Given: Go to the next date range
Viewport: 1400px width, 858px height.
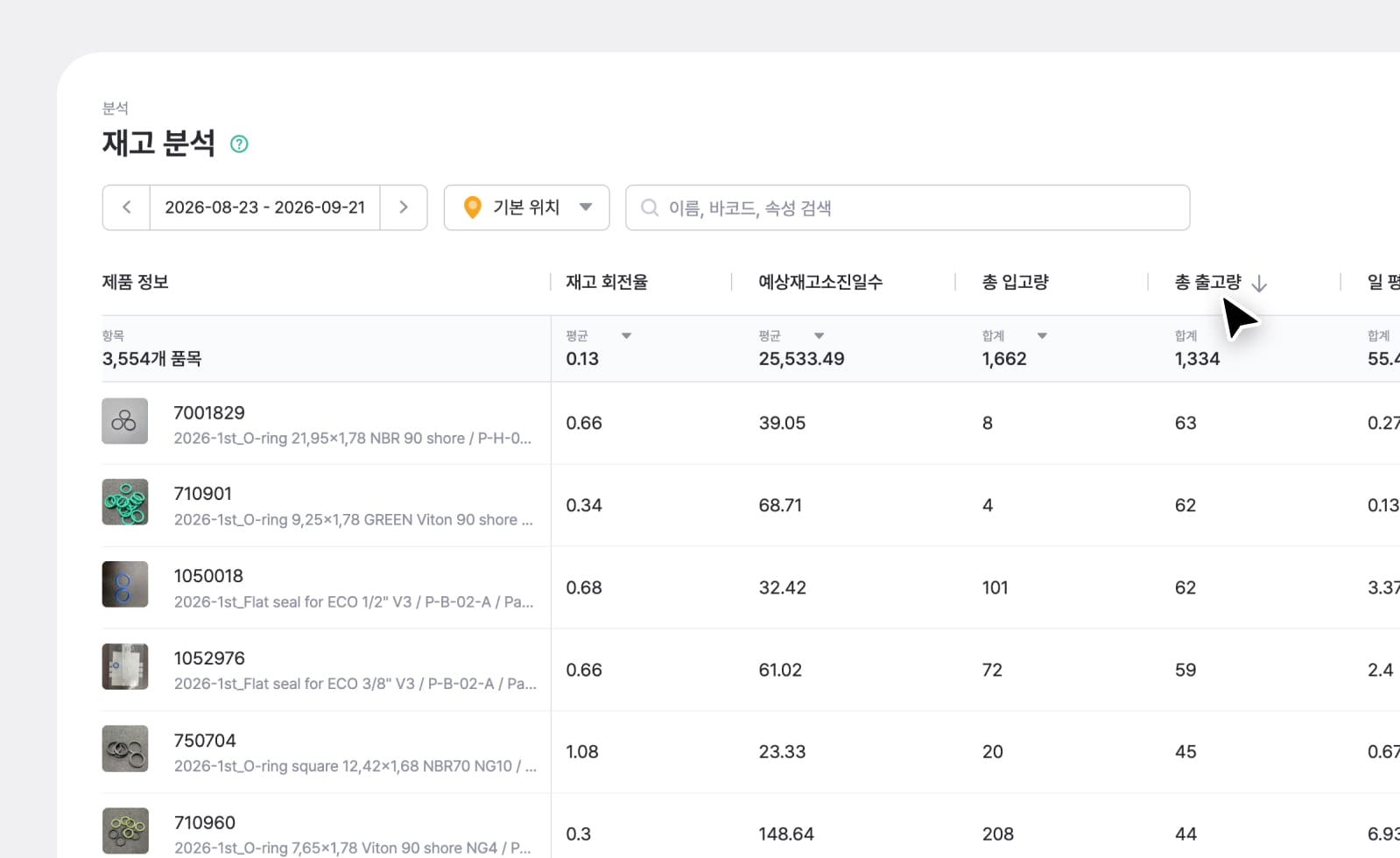Looking at the screenshot, I should [404, 207].
